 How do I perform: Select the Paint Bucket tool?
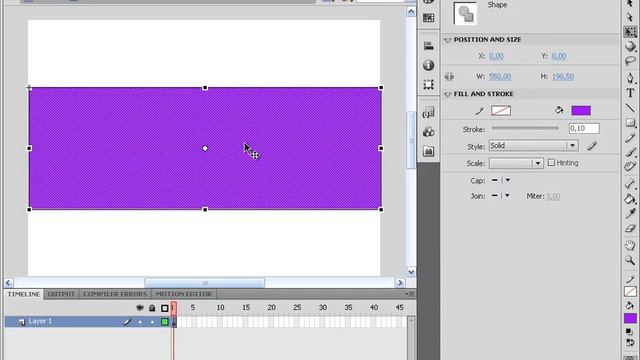pyautogui.click(x=630, y=199)
